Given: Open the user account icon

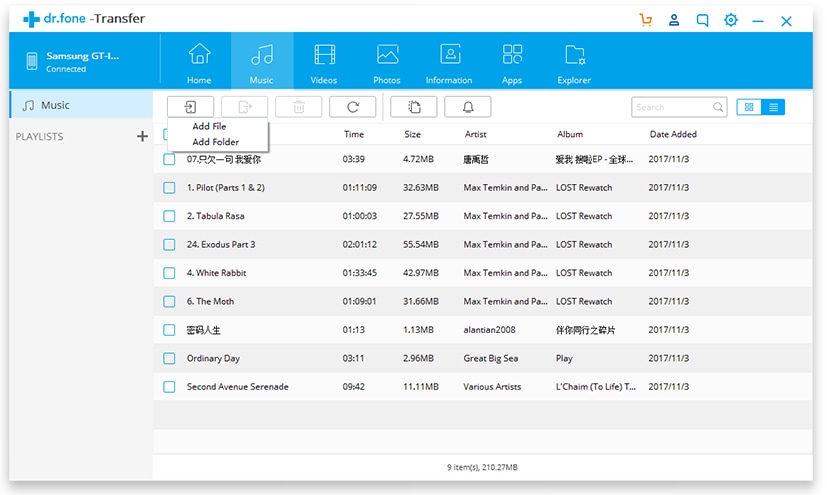Looking at the screenshot, I should pos(674,20).
